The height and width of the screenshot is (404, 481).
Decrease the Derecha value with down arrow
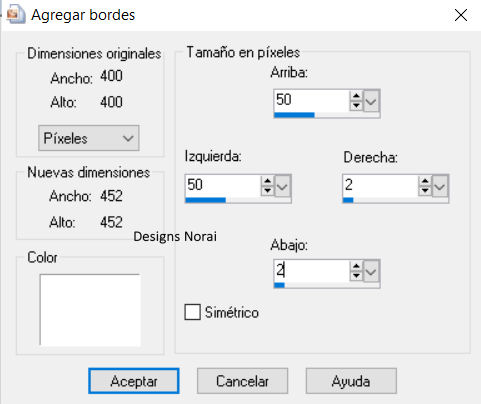[x=425, y=191]
